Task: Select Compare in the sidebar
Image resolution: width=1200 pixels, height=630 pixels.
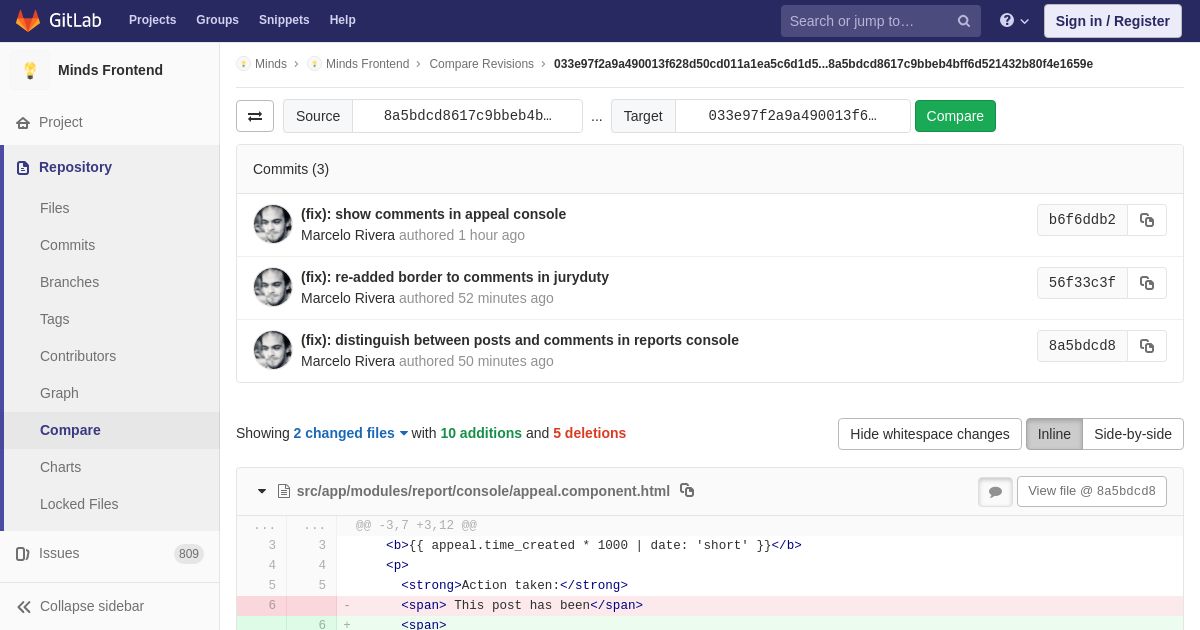Action: coord(70,430)
